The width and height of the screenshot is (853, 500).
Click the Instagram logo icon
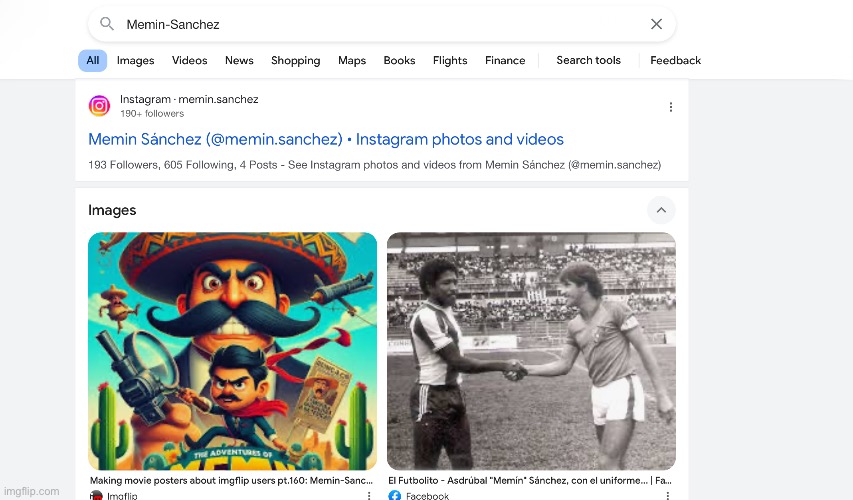(99, 106)
